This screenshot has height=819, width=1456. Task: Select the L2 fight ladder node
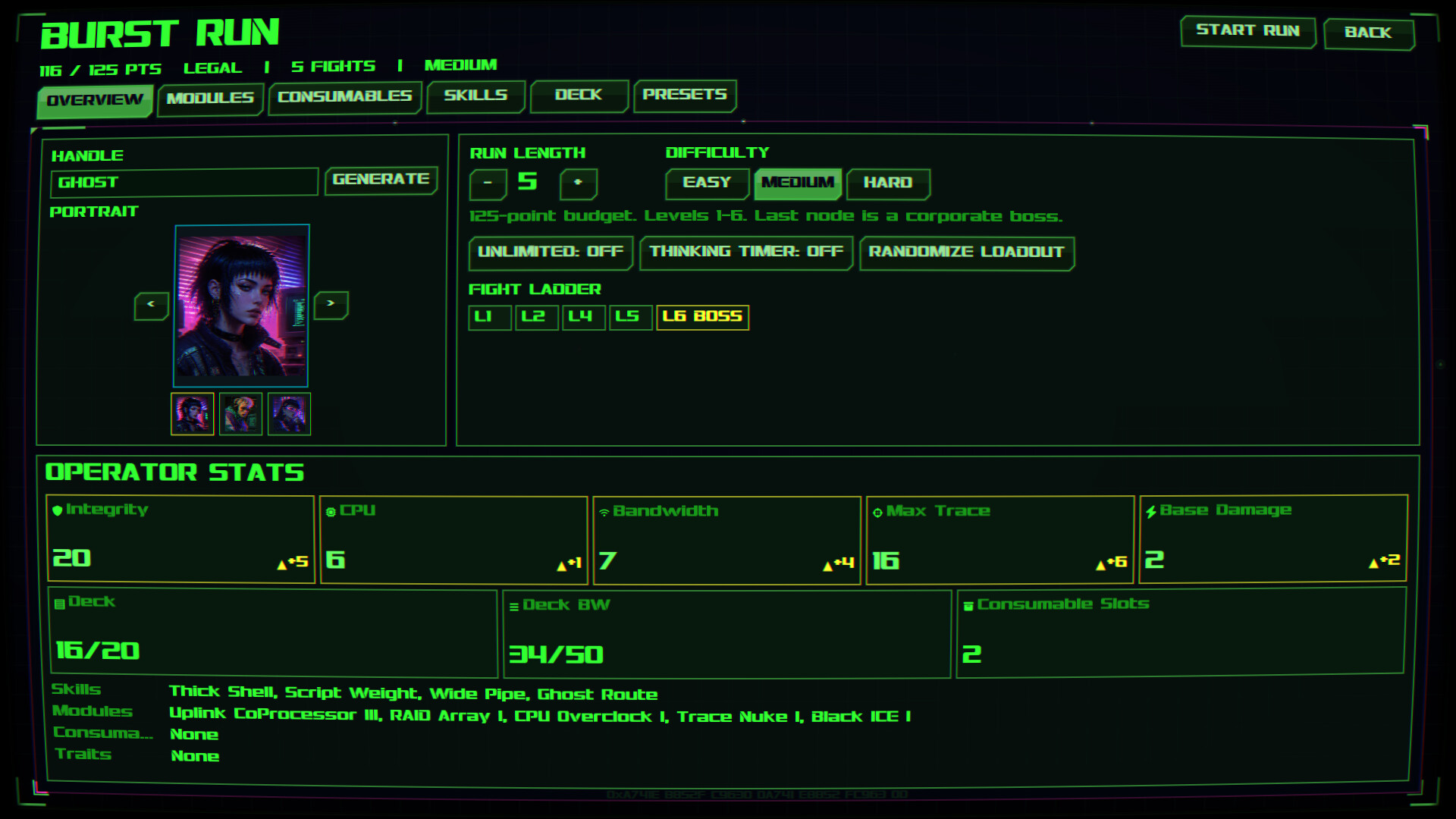[537, 317]
